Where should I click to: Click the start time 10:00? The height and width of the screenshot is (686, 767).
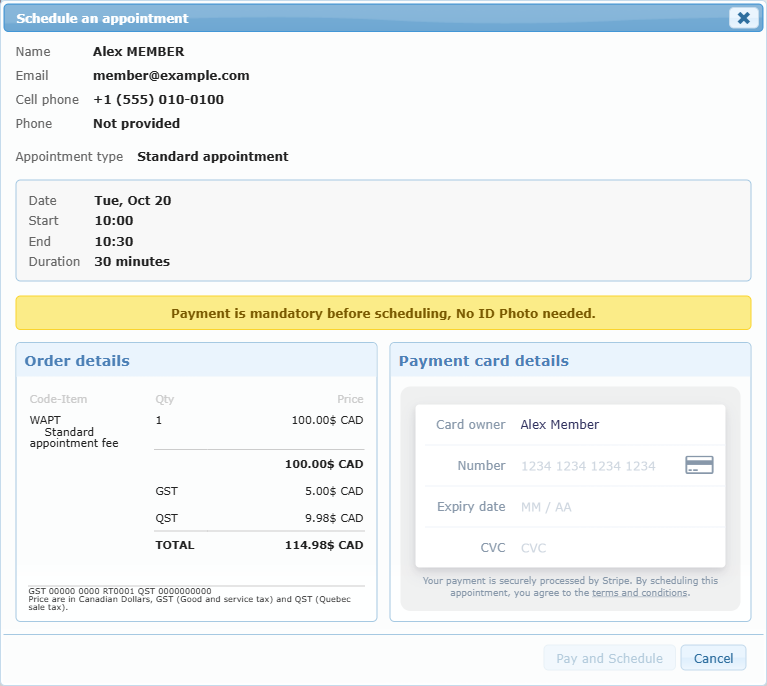pyautogui.click(x=113, y=221)
